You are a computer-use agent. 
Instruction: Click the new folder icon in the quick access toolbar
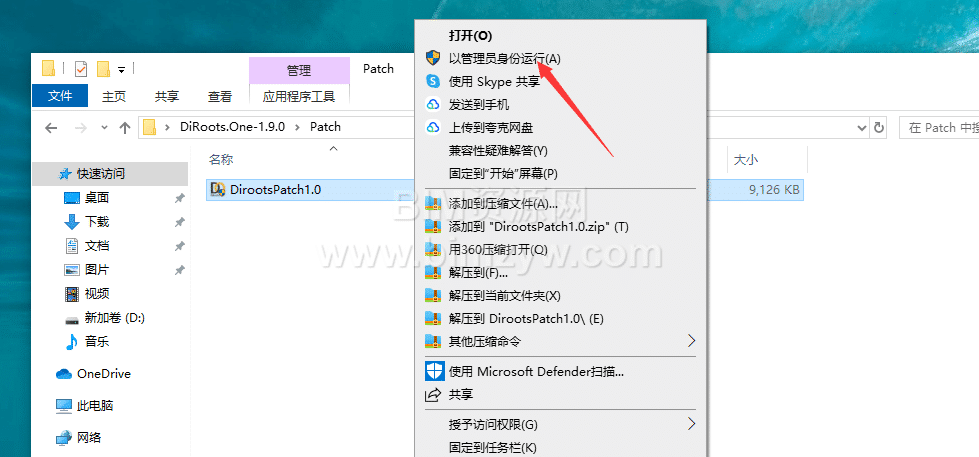tap(104, 68)
